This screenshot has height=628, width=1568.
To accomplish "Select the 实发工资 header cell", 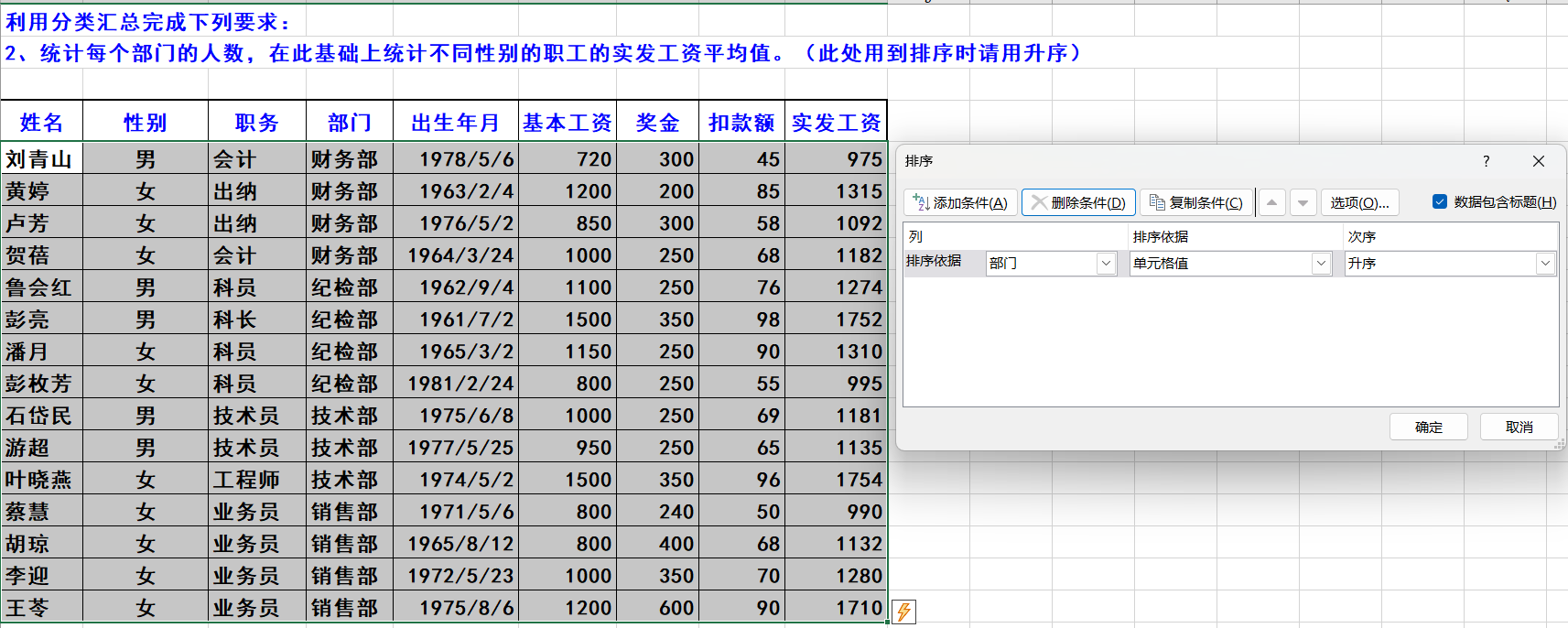I will pos(836,123).
